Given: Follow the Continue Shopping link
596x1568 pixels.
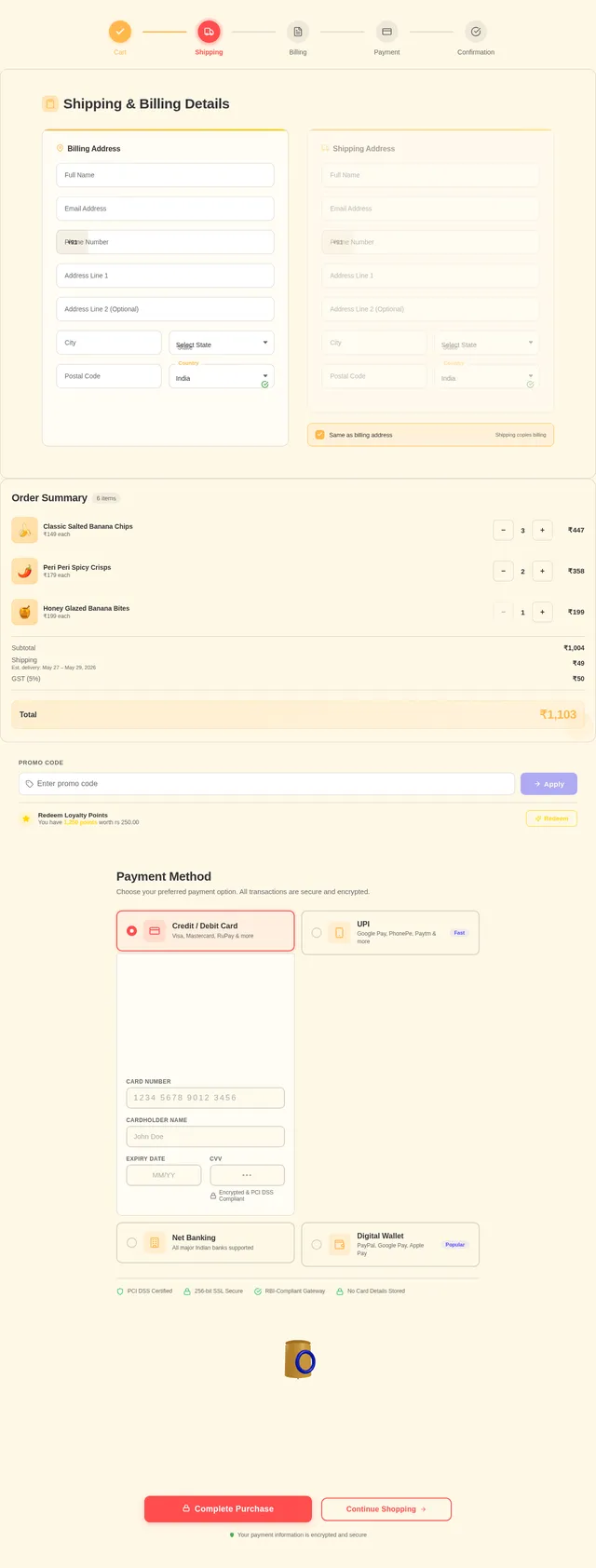Looking at the screenshot, I should [x=386, y=1508].
